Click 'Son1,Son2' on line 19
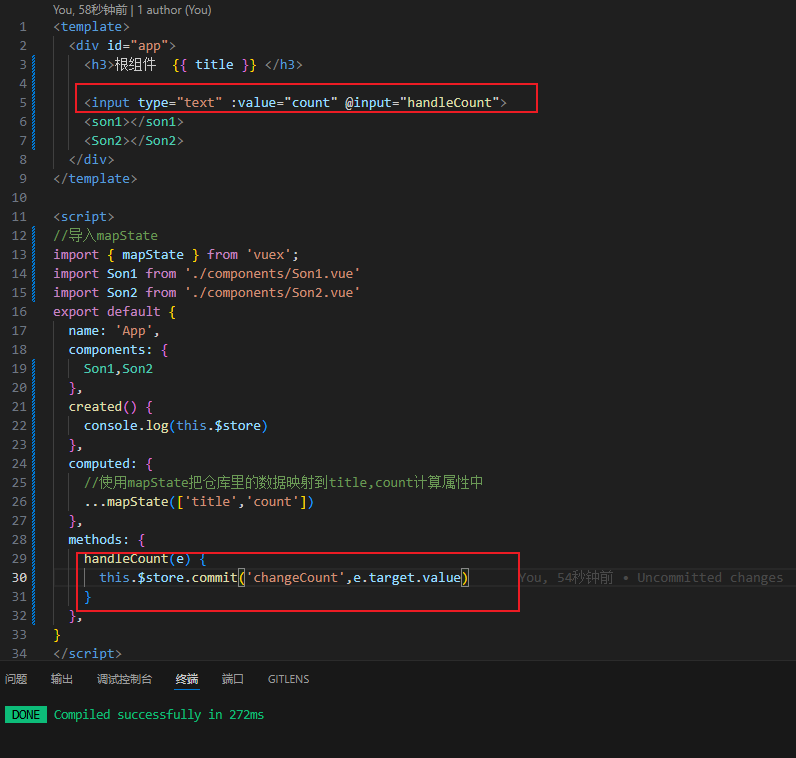Screen dimensions: 796x758 (x=118, y=369)
